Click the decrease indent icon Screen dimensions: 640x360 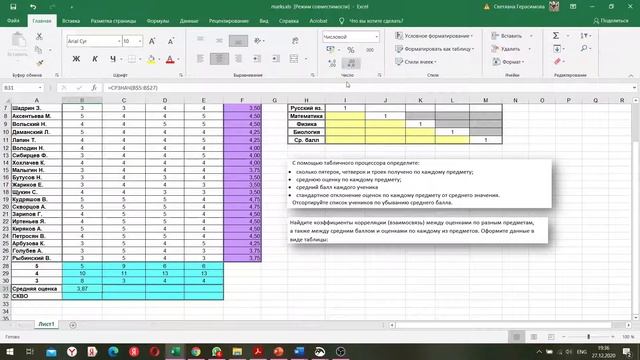257,59
